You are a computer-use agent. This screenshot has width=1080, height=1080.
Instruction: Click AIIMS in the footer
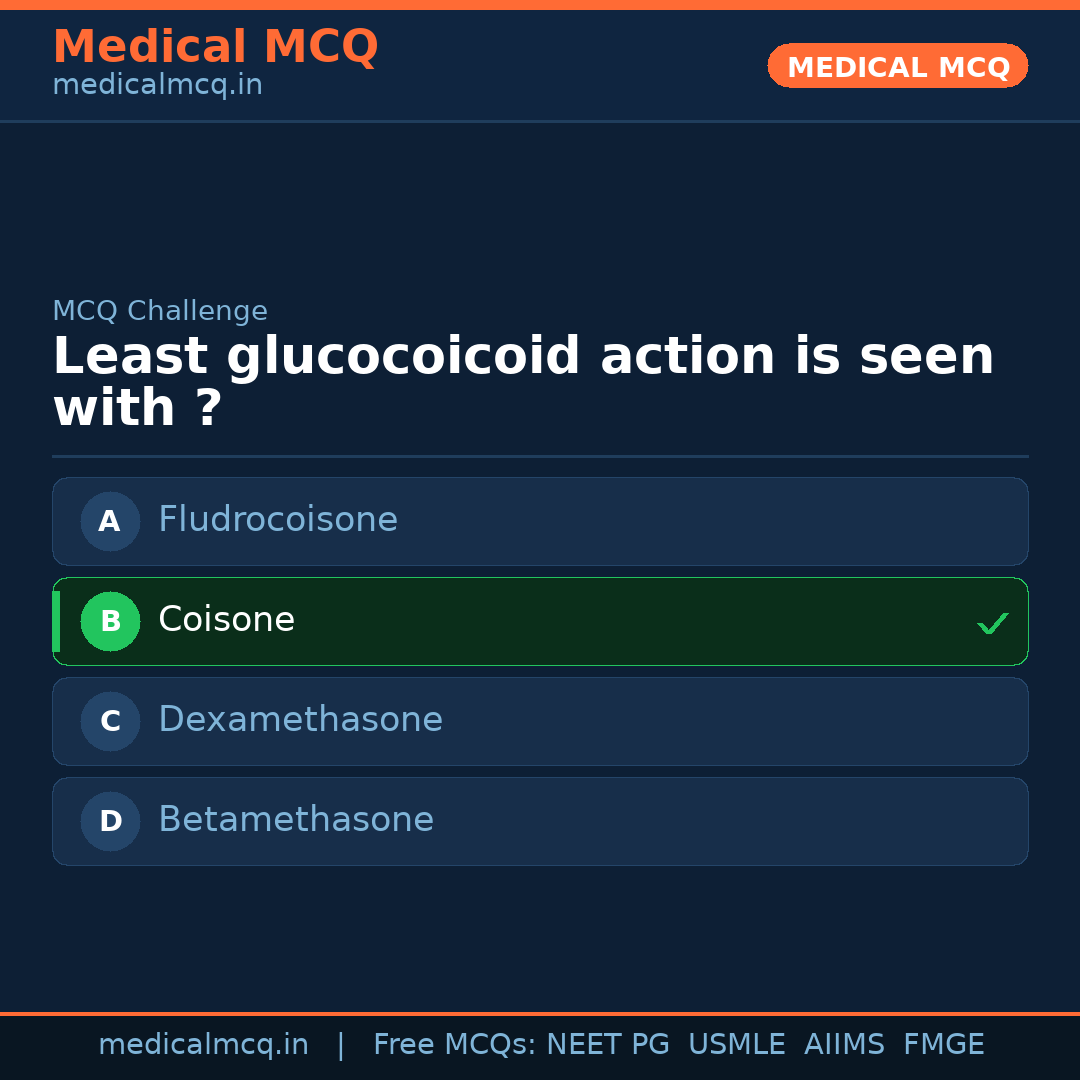(844, 1045)
